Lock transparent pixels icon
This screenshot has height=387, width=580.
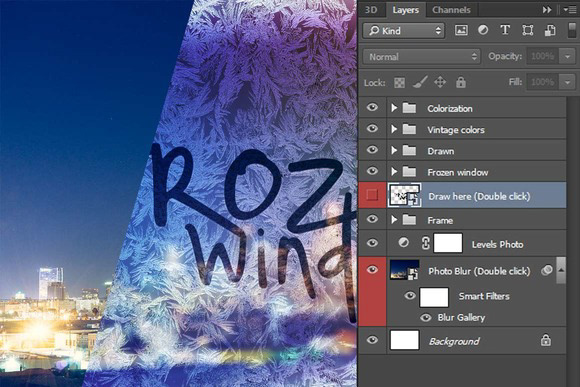click(x=399, y=83)
